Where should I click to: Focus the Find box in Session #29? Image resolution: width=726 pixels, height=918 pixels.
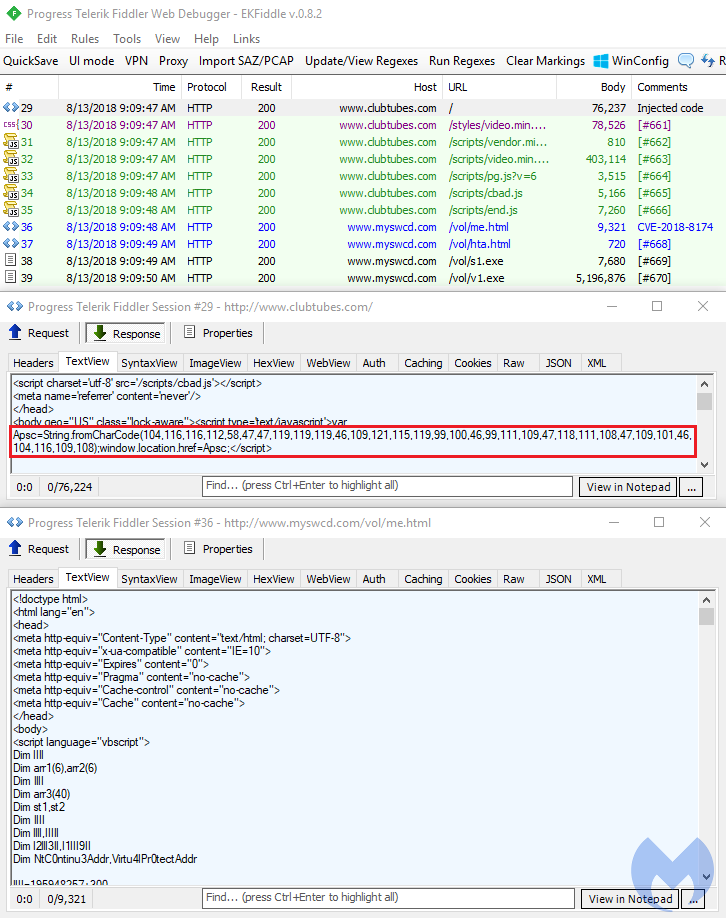387,486
